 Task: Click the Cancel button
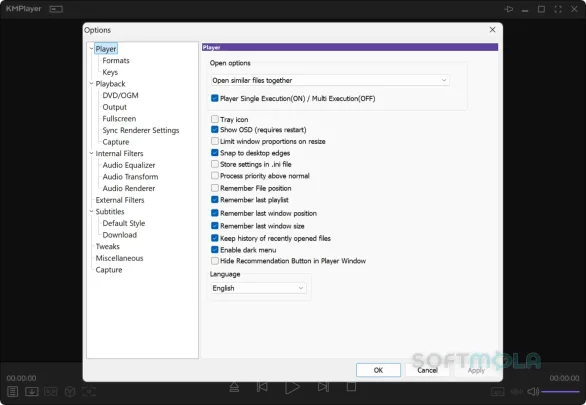coord(427,370)
